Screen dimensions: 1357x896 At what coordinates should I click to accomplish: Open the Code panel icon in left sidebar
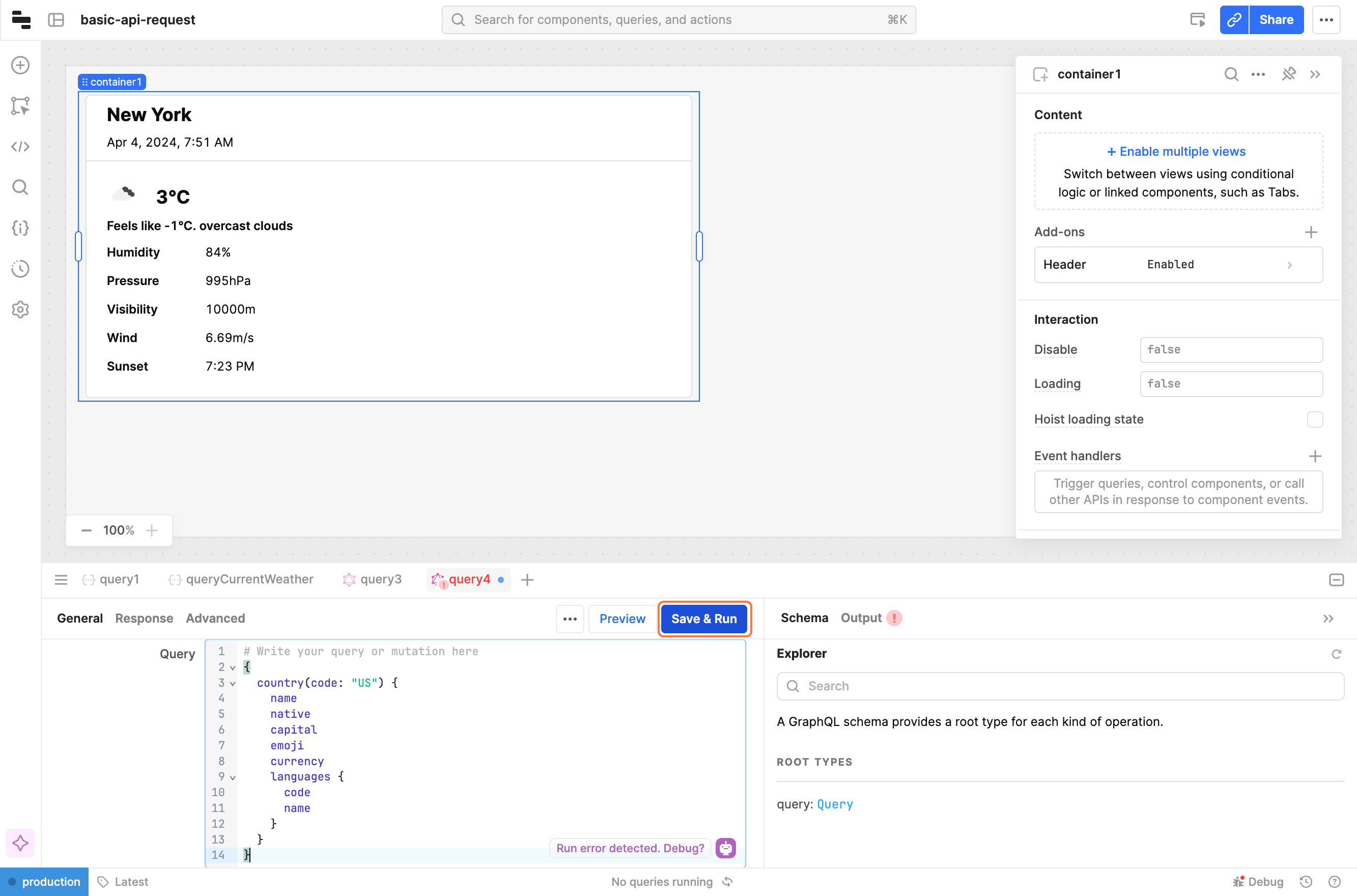(x=20, y=146)
